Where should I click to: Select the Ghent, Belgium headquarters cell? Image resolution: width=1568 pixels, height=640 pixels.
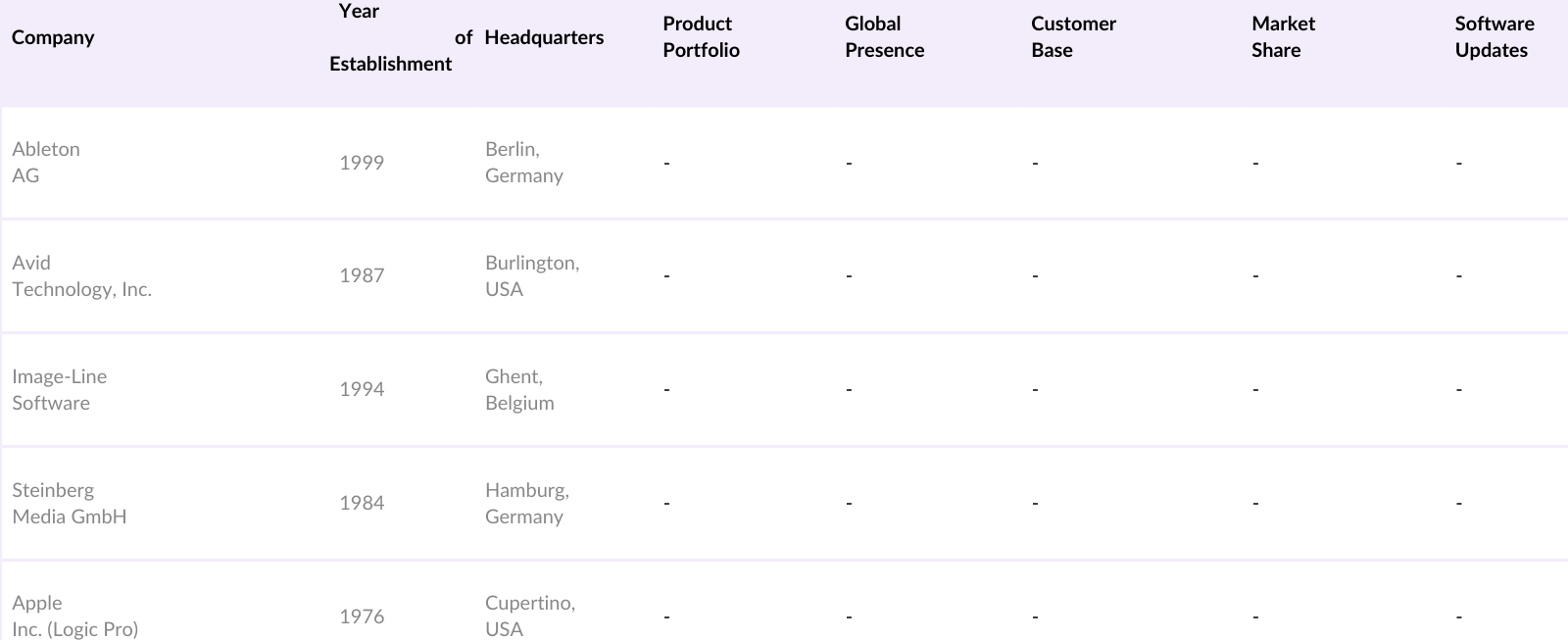[519, 390]
